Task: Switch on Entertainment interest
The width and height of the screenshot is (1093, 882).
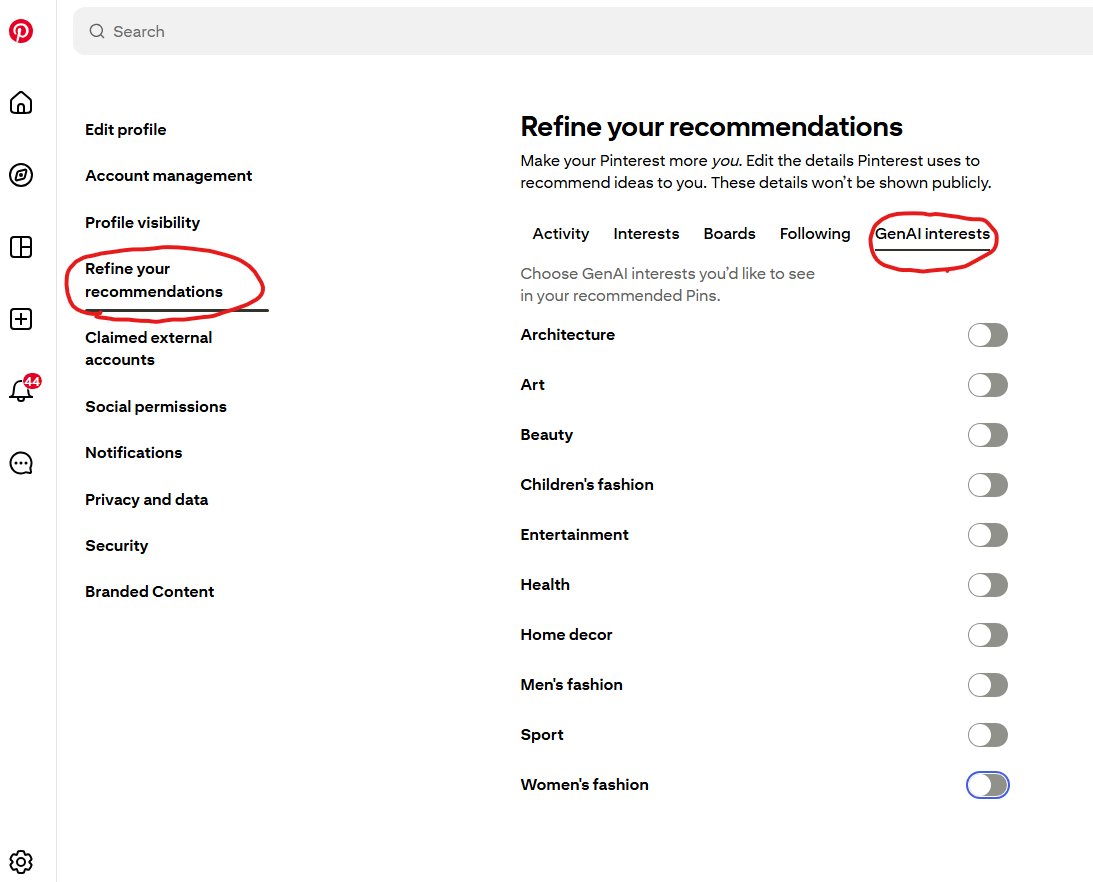Action: click(987, 535)
